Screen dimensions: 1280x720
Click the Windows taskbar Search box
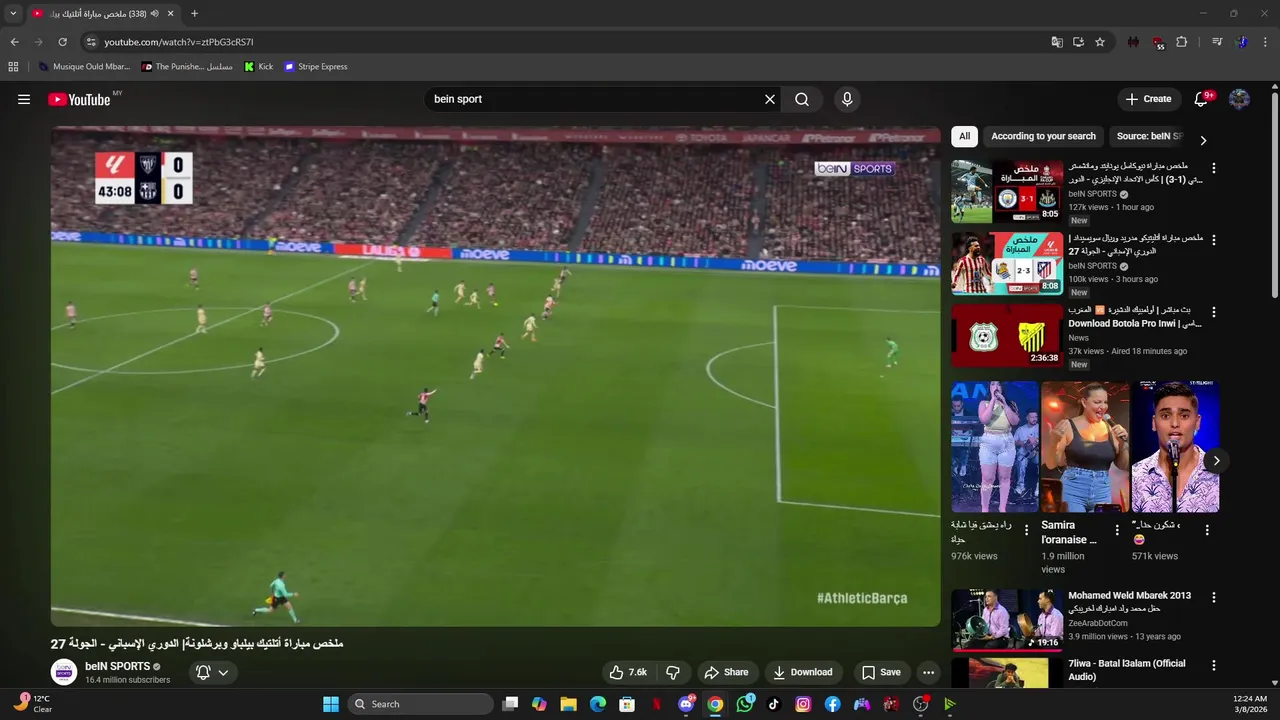pos(421,704)
